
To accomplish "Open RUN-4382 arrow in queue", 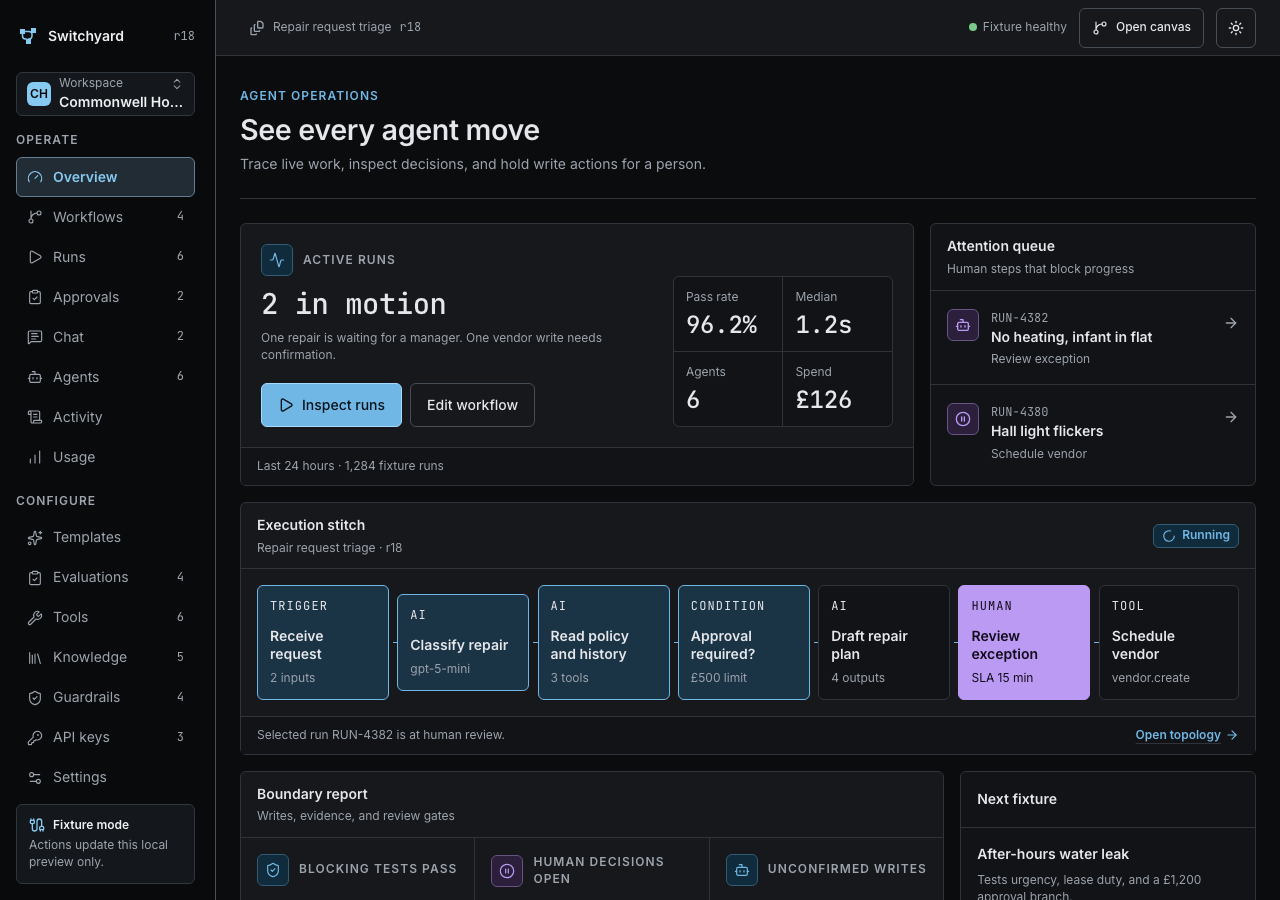I will pos(1231,323).
